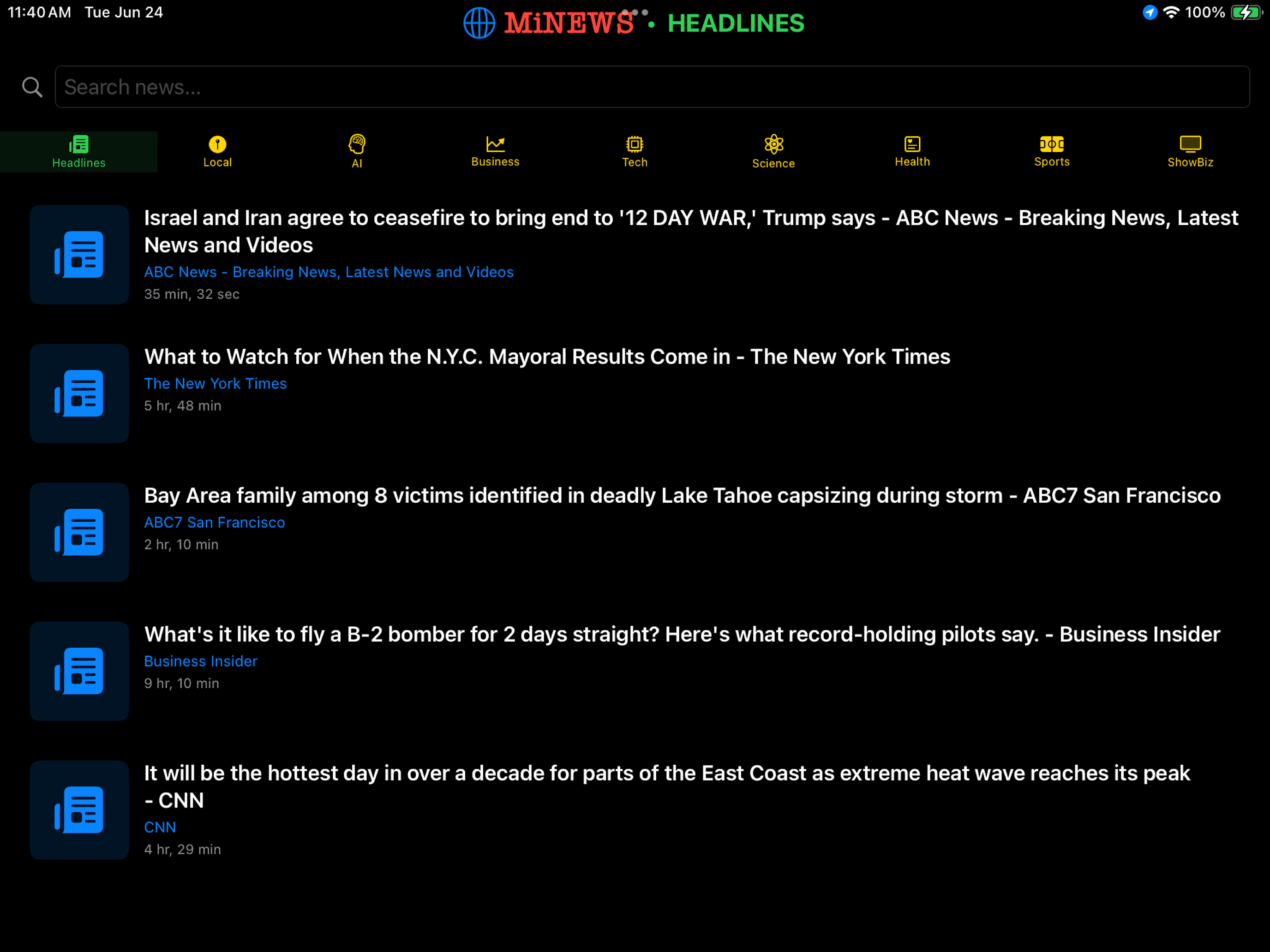Tap the battery charging indicator icon
The height and width of the screenshot is (952, 1270).
point(1246,12)
